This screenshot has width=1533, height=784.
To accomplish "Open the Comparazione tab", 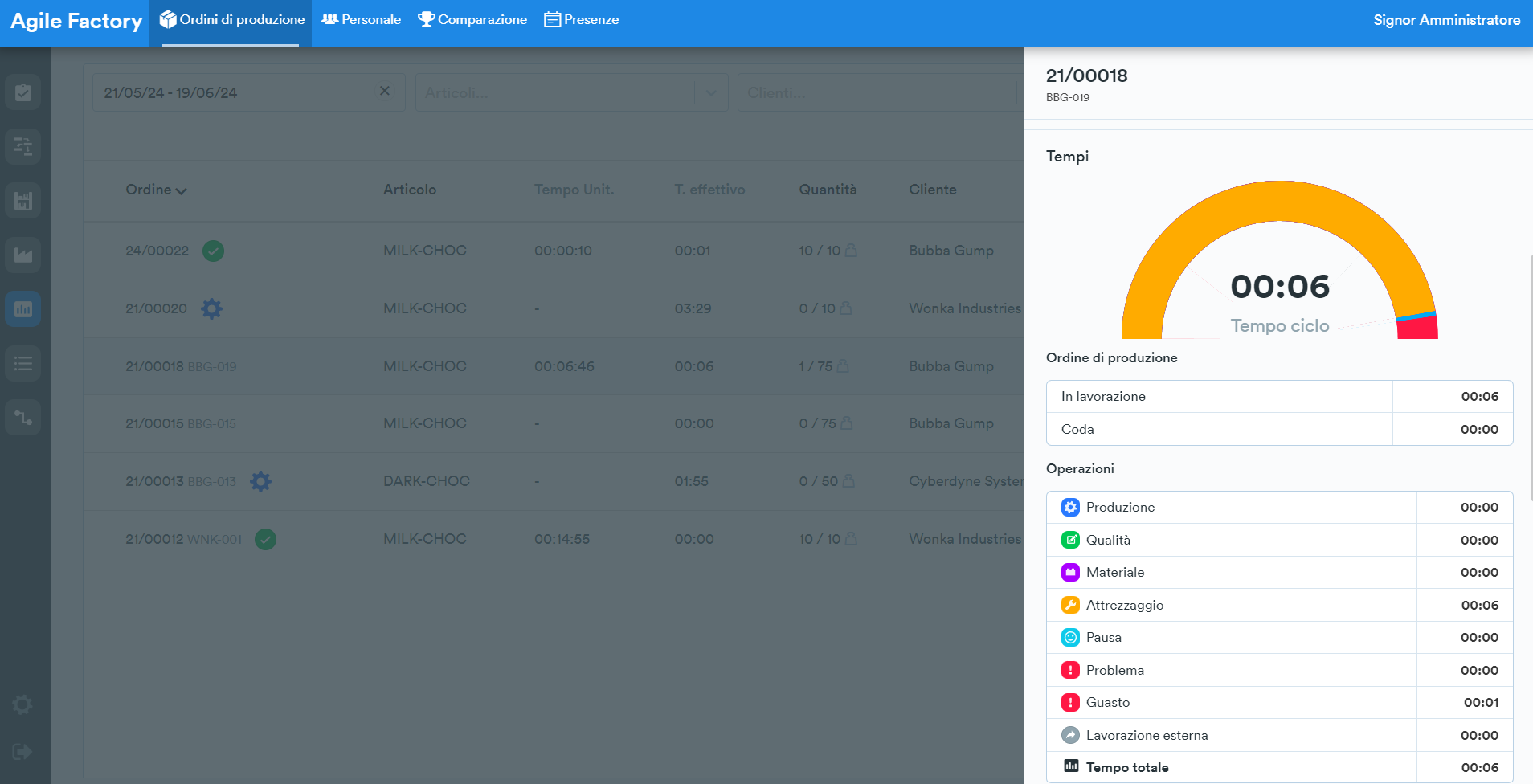I will pos(472,20).
